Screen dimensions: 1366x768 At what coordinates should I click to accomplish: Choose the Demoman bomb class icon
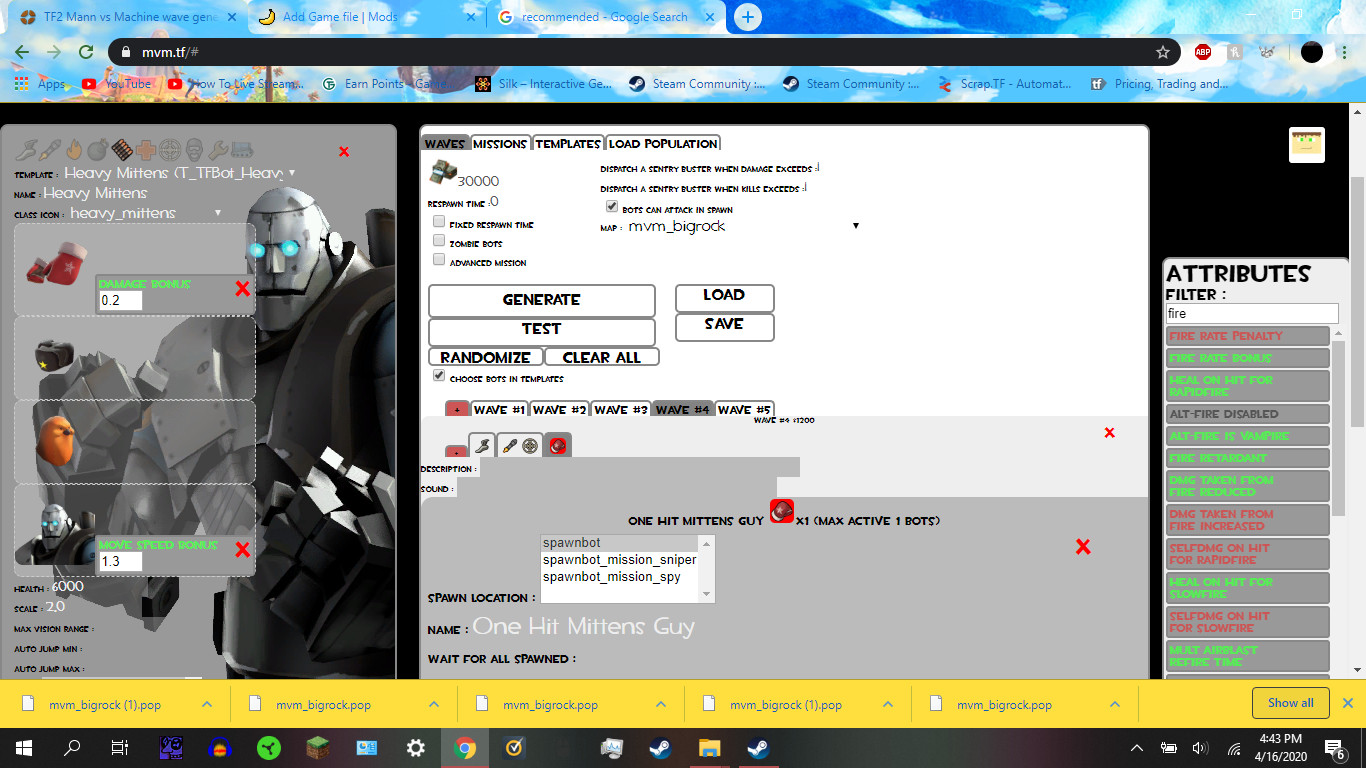click(98, 150)
